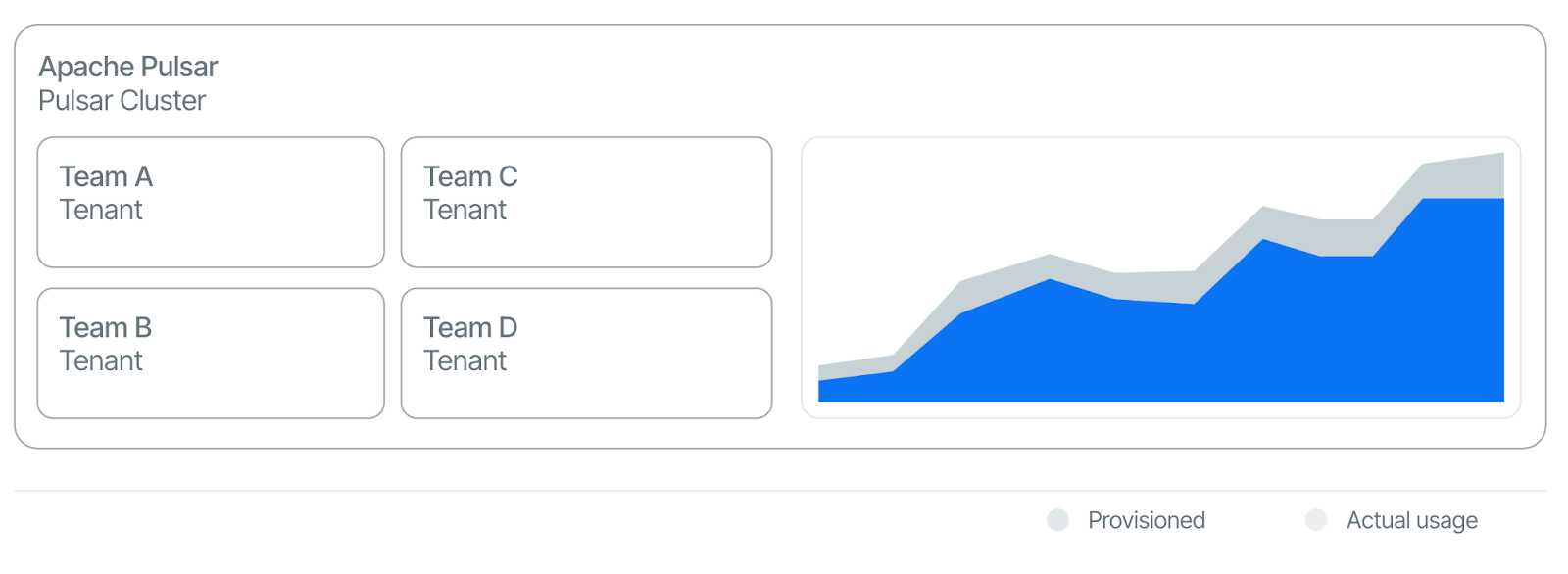This screenshot has height=574, width=1568.
Task: Click the Actual usage legend dot
Action: point(1316,520)
